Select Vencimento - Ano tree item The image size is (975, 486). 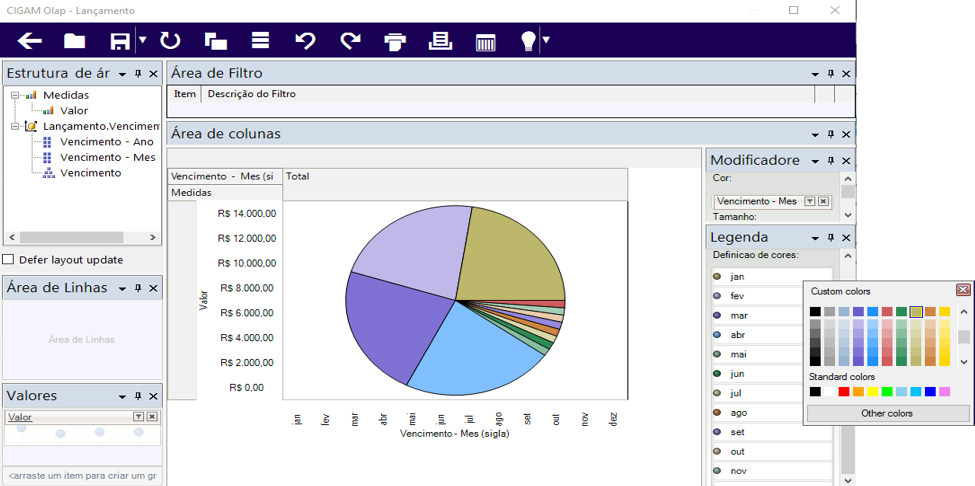107,142
